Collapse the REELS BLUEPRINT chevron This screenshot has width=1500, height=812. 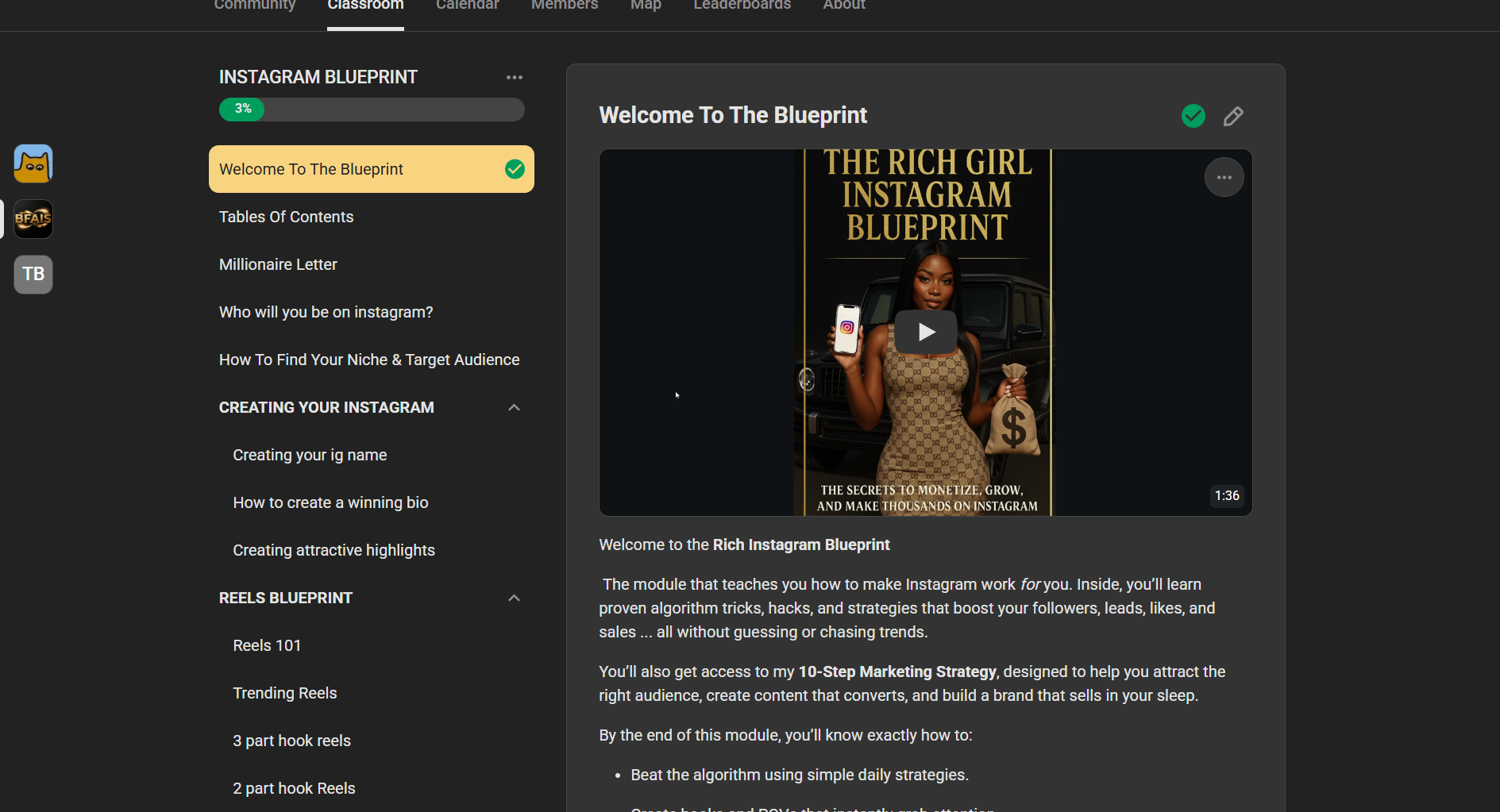tap(514, 598)
